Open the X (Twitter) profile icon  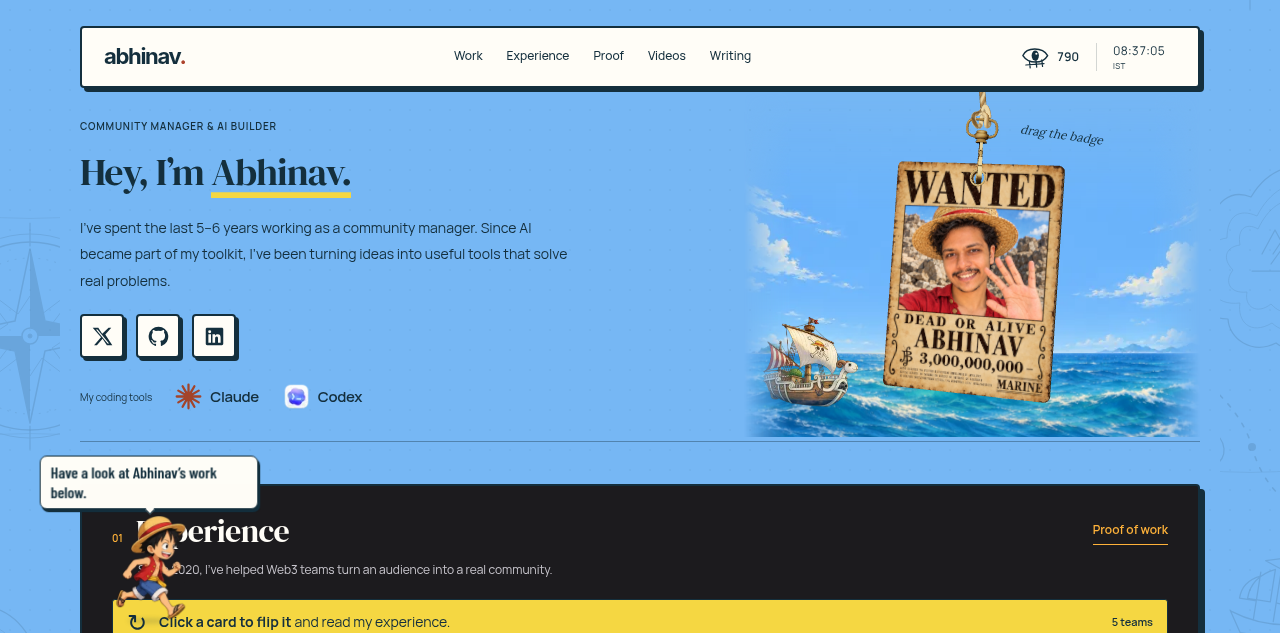102,336
